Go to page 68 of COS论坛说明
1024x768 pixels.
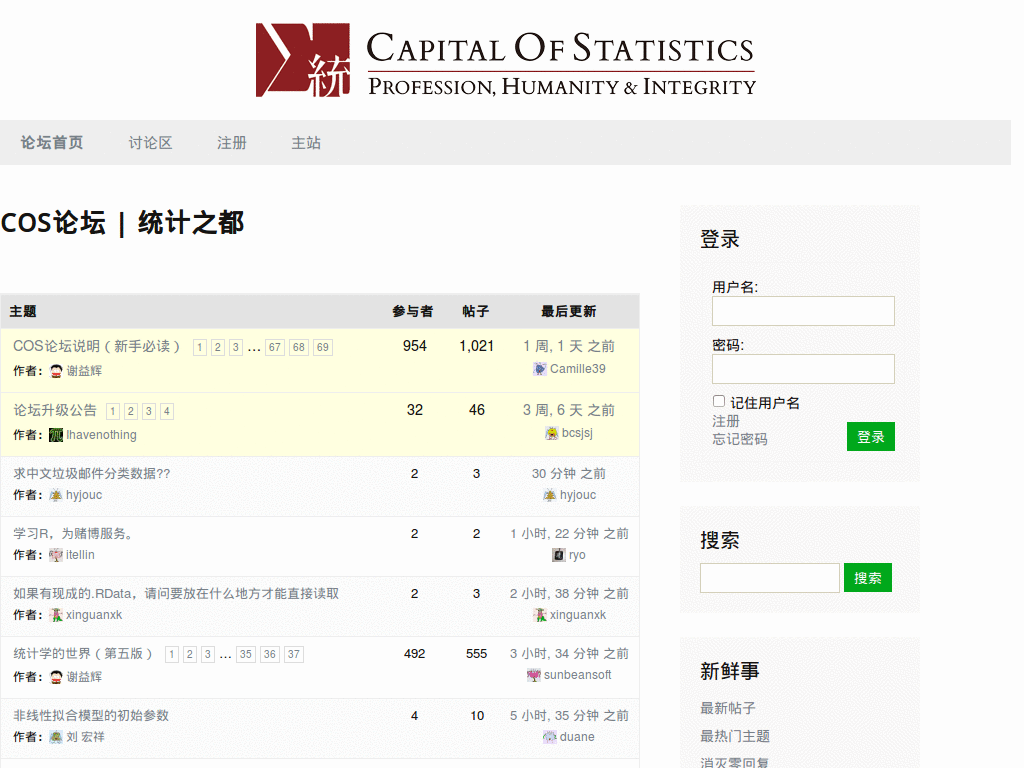[x=298, y=347]
